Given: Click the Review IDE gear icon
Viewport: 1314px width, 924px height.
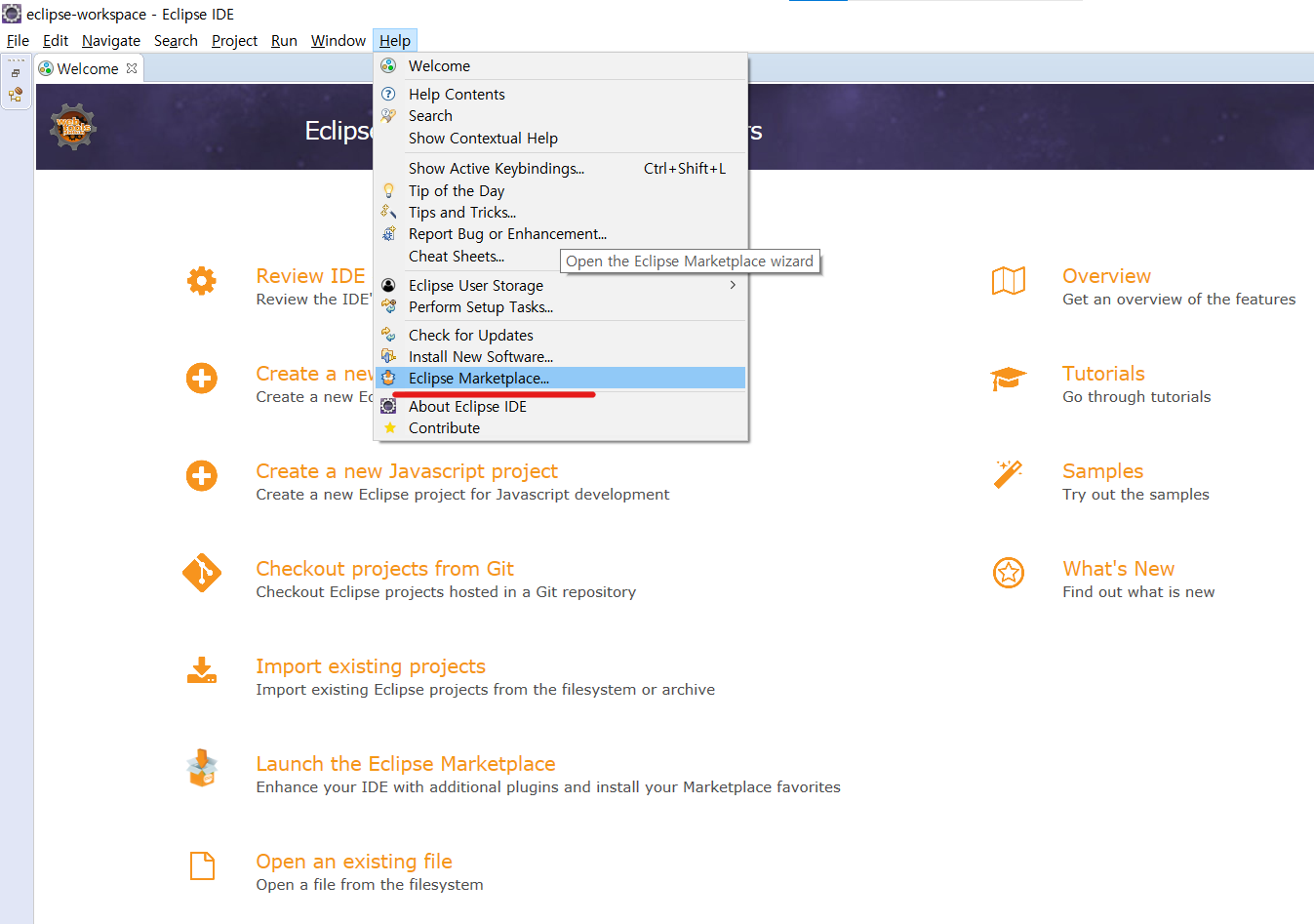Looking at the screenshot, I should pos(202,281).
